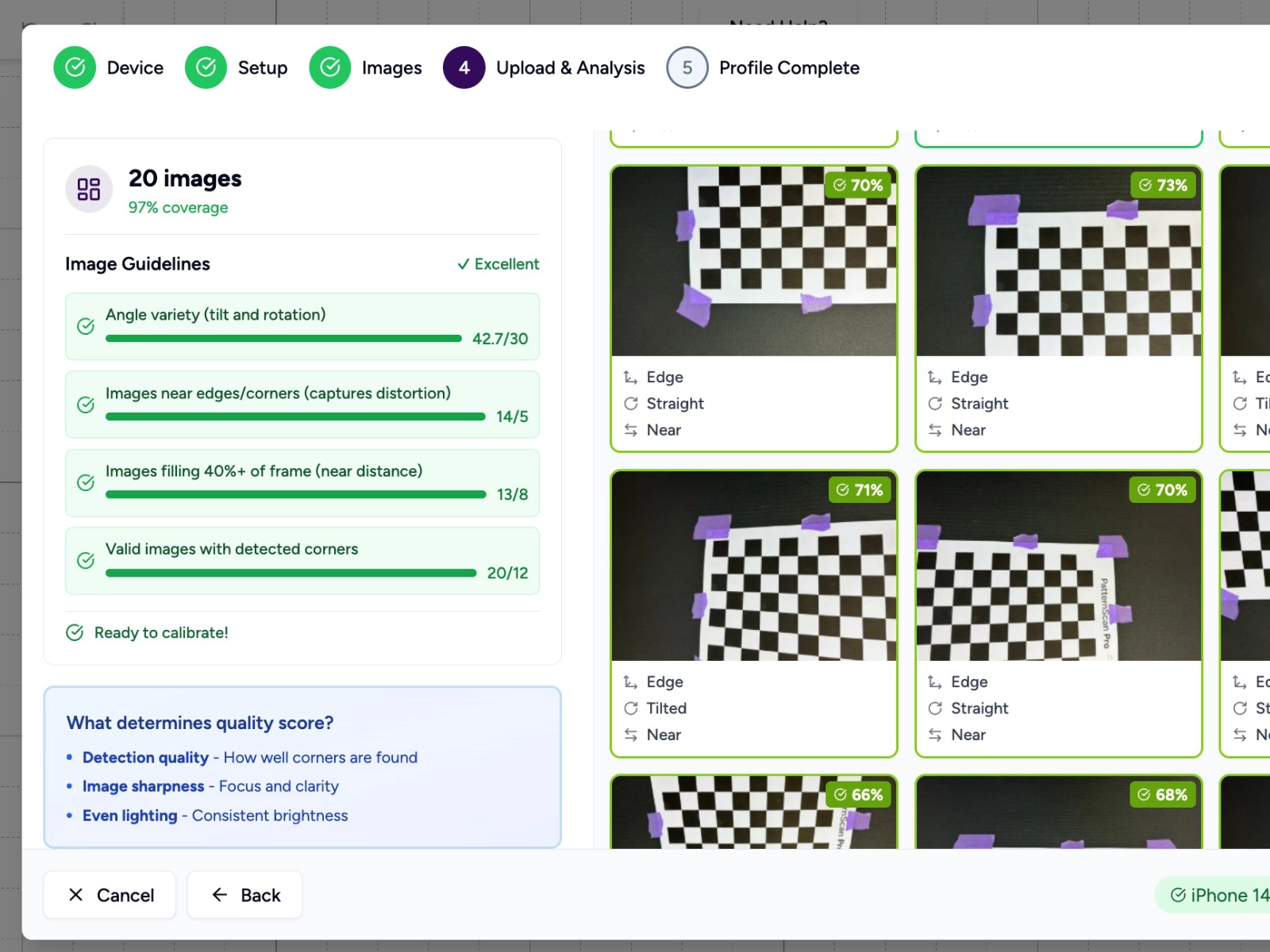Open the Images step label

click(x=392, y=68)
